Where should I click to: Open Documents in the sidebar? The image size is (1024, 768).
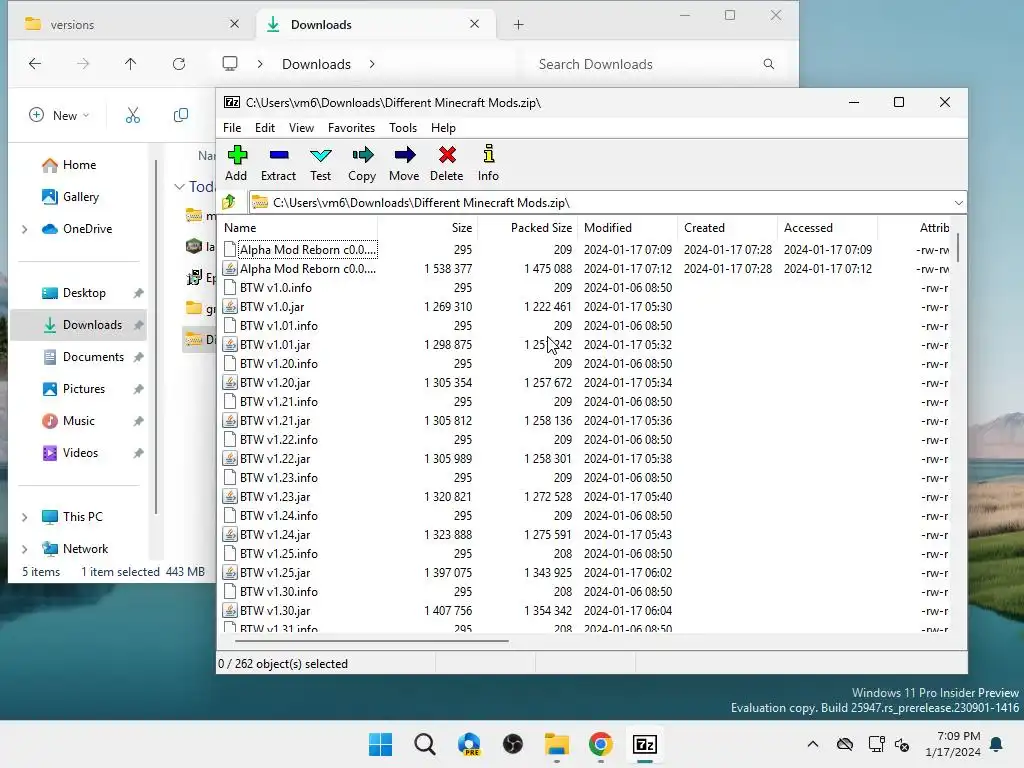[83, 357]
